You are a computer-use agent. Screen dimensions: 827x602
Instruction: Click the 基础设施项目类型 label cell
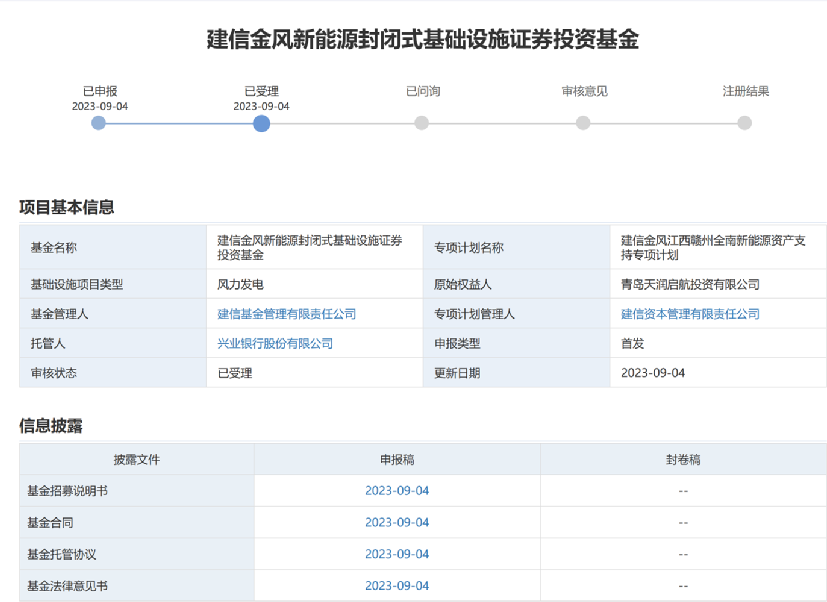click(113, 284)
